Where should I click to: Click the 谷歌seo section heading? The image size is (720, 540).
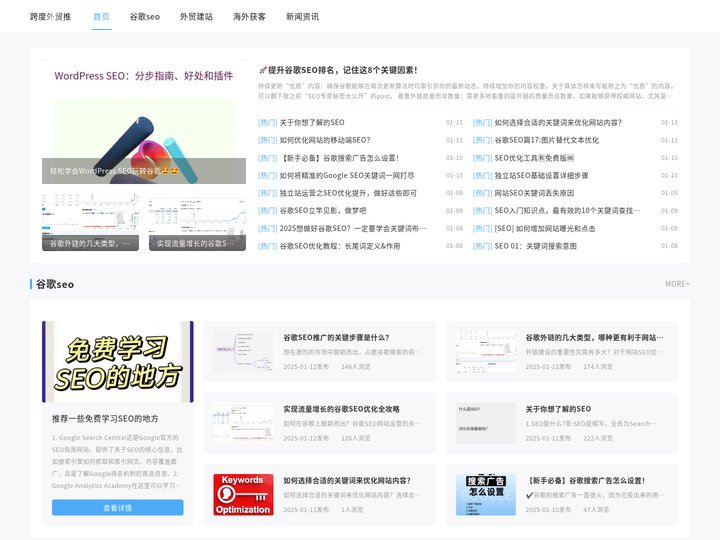tap(55, 284)
